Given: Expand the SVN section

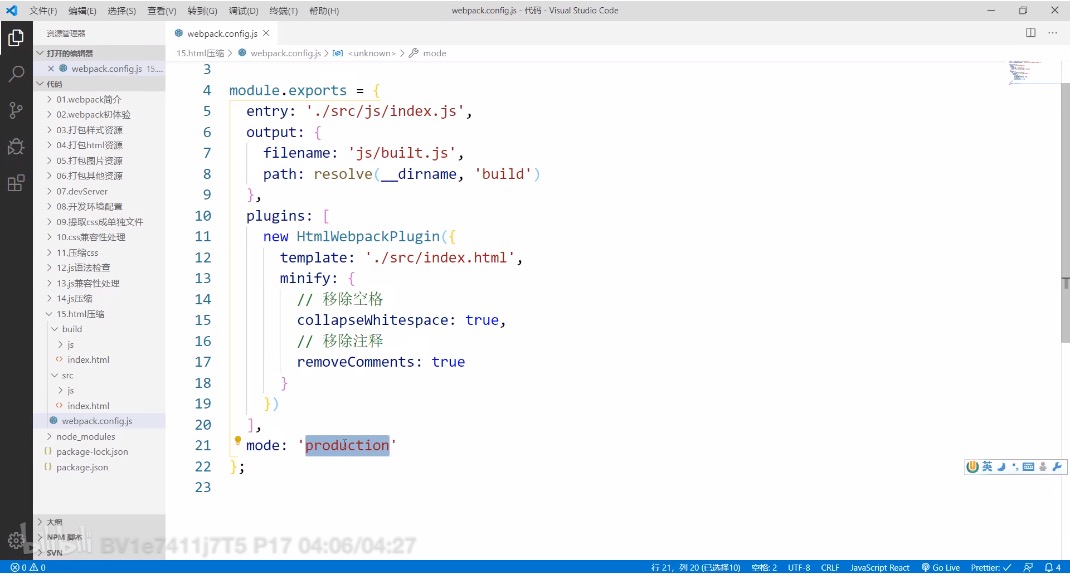Looking at the screenshot, I should [x=99, y=552].
